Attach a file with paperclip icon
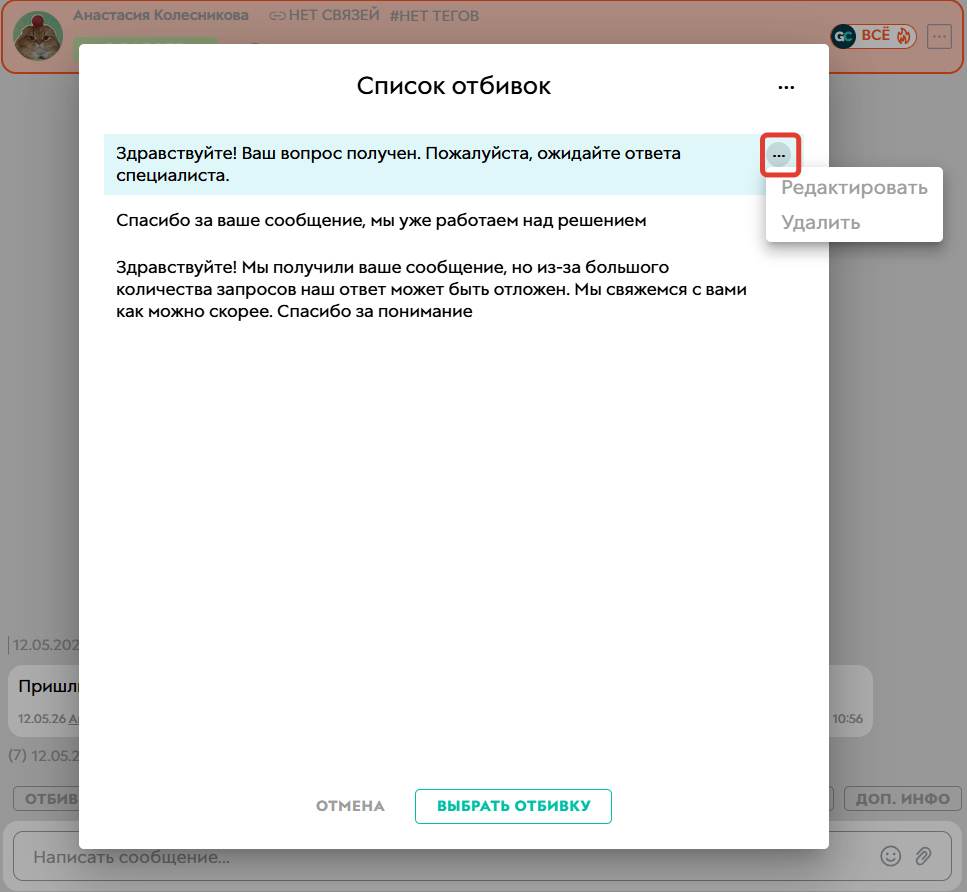Image resolution: width=967 pixels, height=892 pixels. click(x=923, y=856)
